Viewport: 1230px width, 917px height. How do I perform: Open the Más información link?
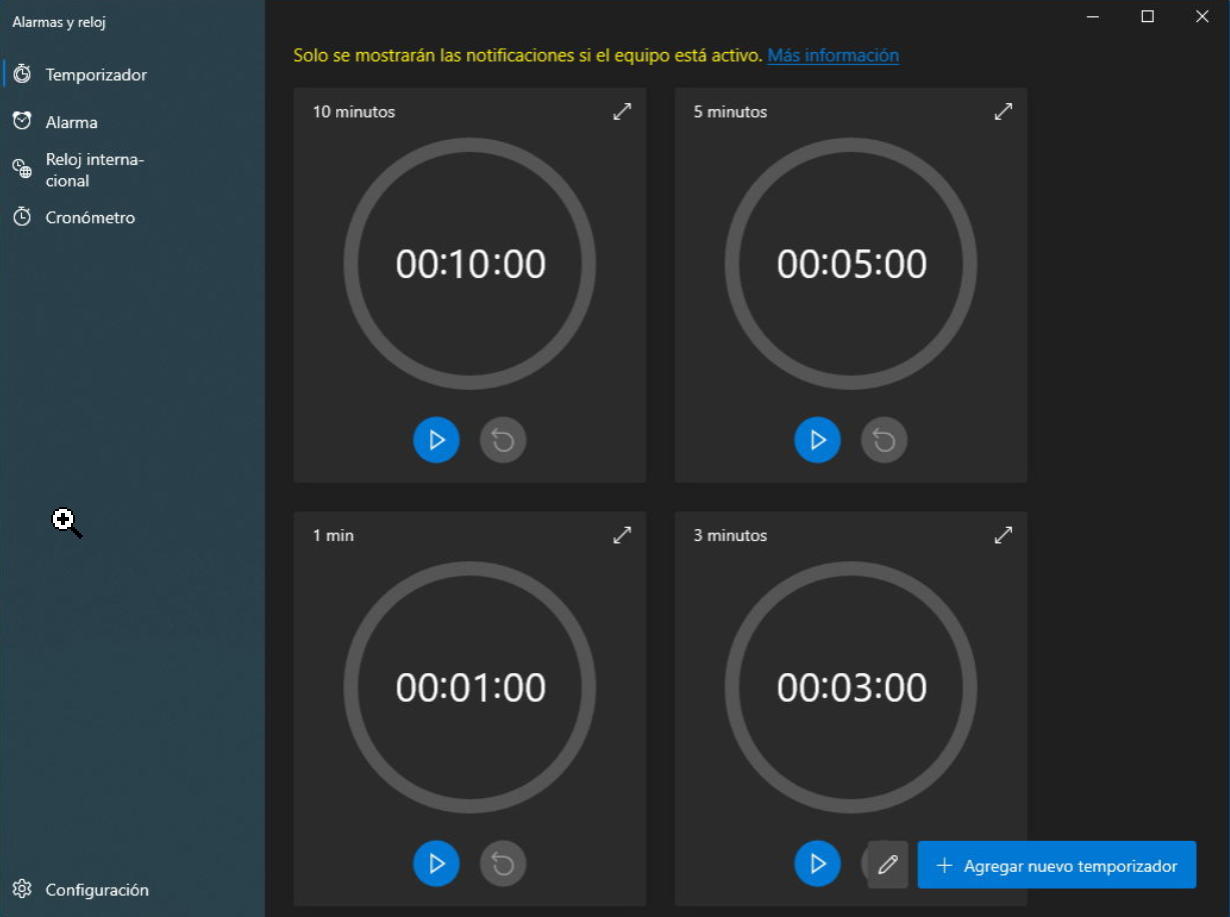coord(832,55)
